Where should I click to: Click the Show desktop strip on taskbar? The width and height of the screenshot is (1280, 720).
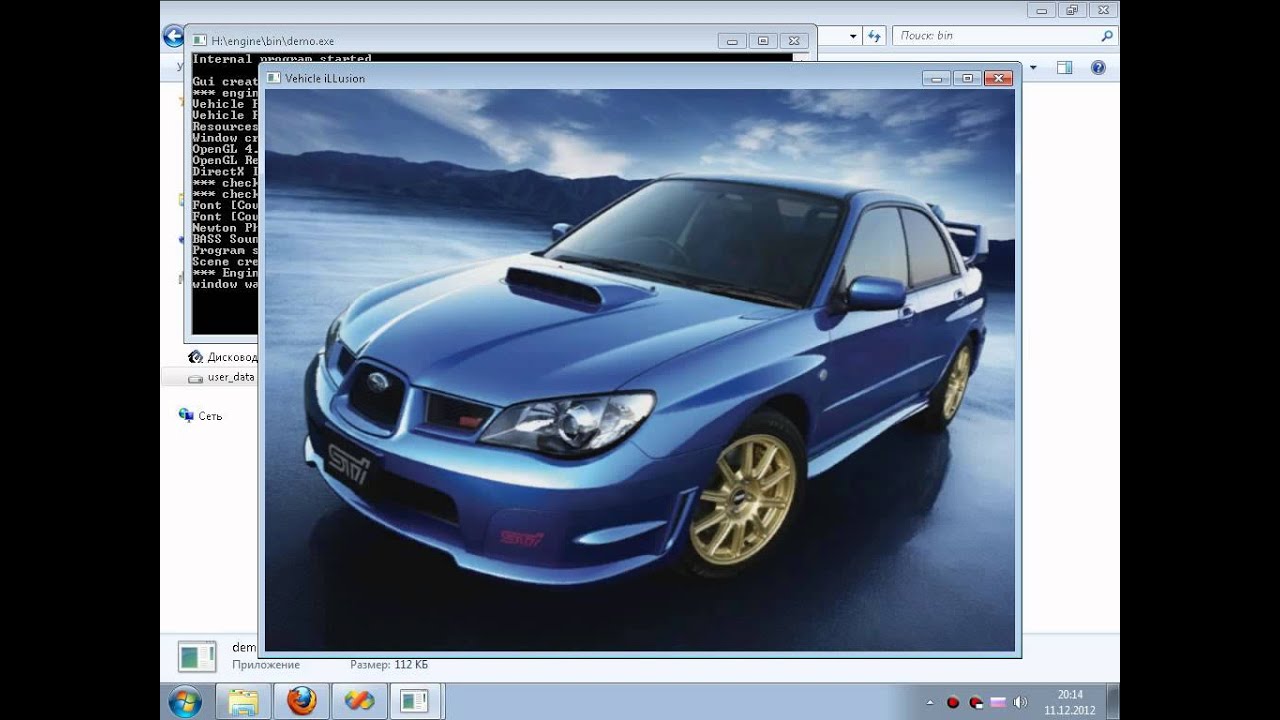[1113, 702]
